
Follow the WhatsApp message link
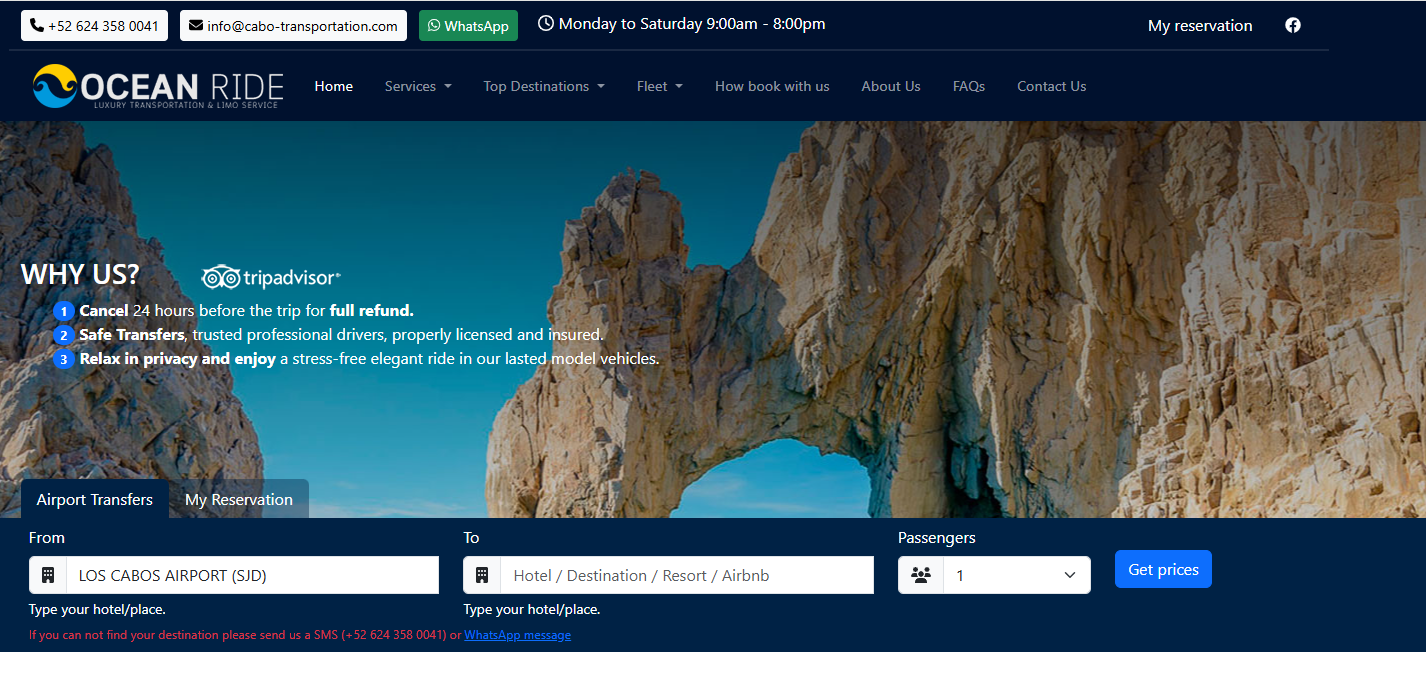click(517, 635)
